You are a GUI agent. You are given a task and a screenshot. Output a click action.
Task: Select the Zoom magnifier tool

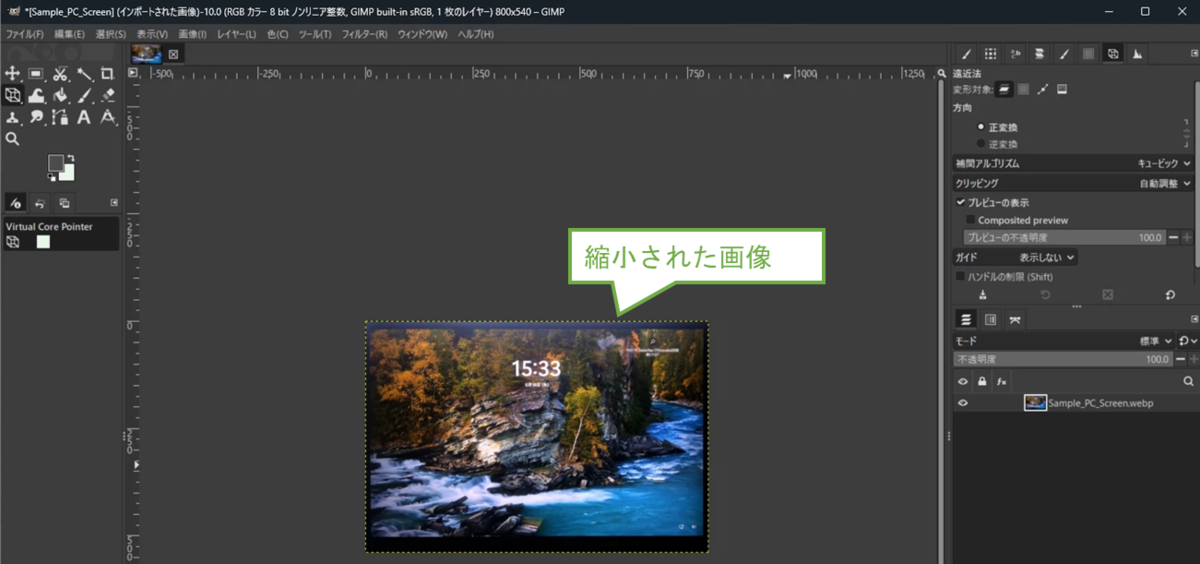(12, 139)
